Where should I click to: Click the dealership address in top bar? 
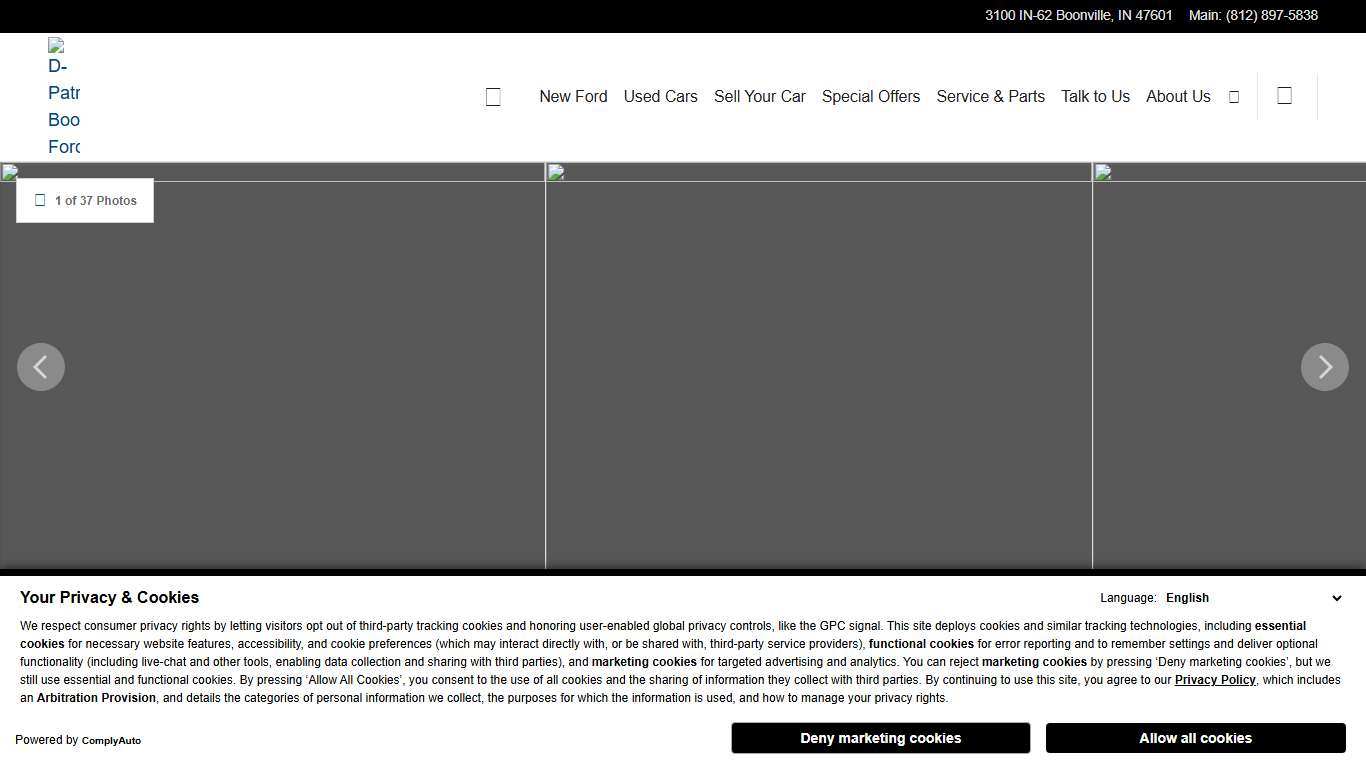coord(1078,16)
